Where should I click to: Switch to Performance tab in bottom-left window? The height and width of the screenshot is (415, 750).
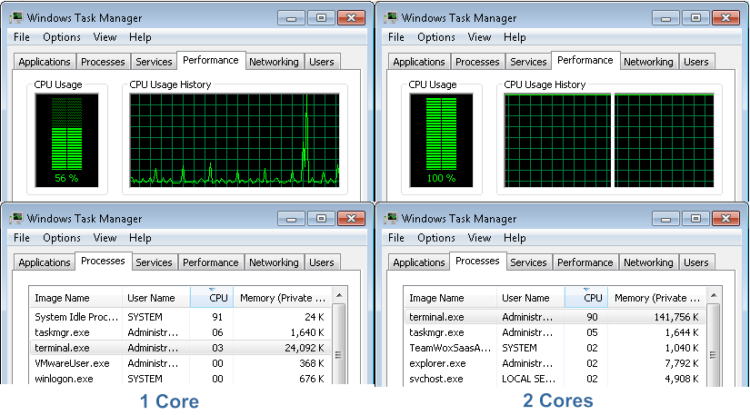click(x=210, y=262)
